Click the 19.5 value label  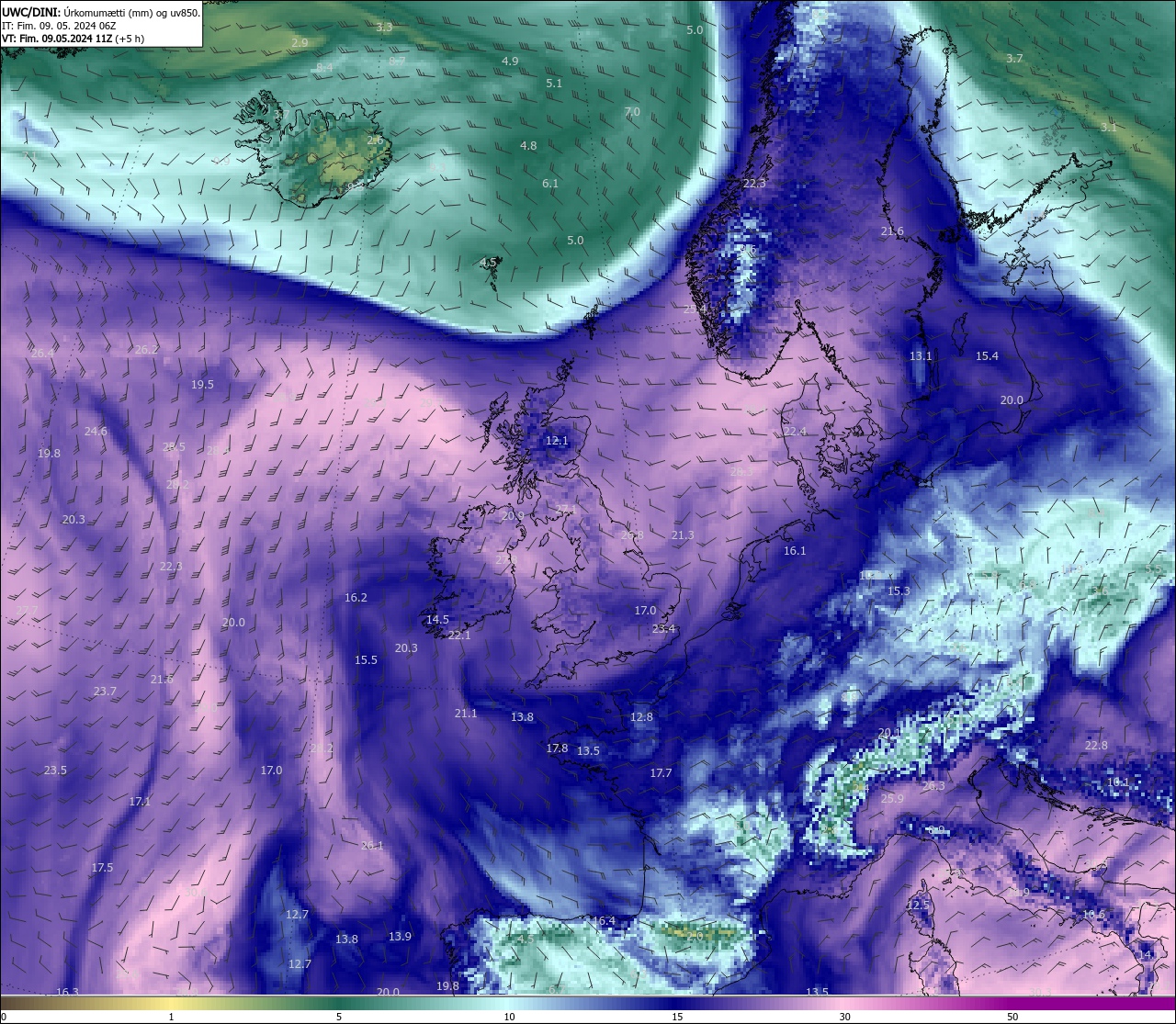click(x=202, y=384)
